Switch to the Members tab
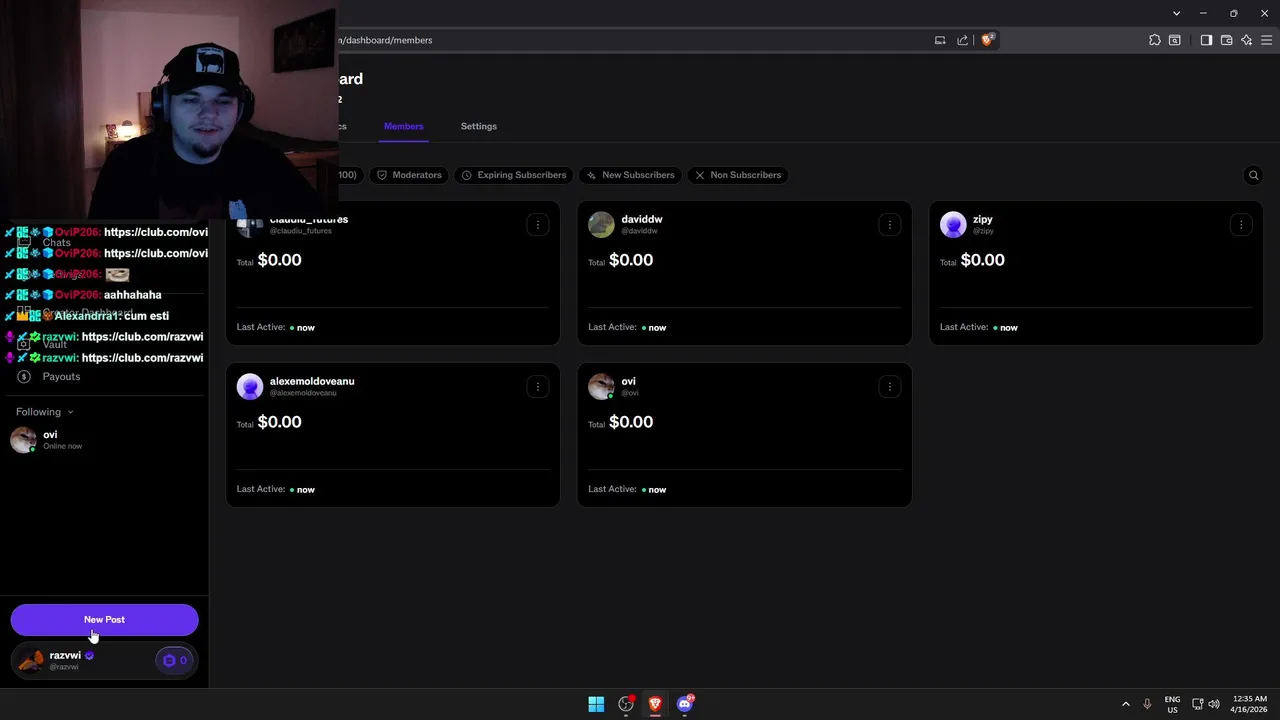 coord(403,126)
